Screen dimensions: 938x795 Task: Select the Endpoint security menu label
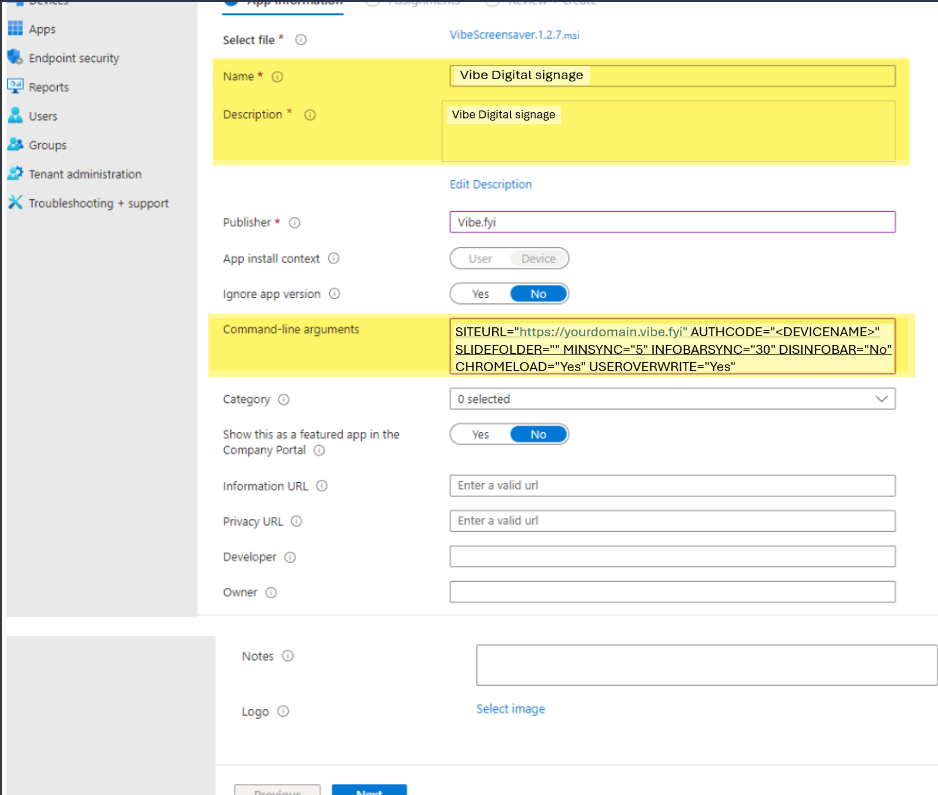[x=74, y=58]
